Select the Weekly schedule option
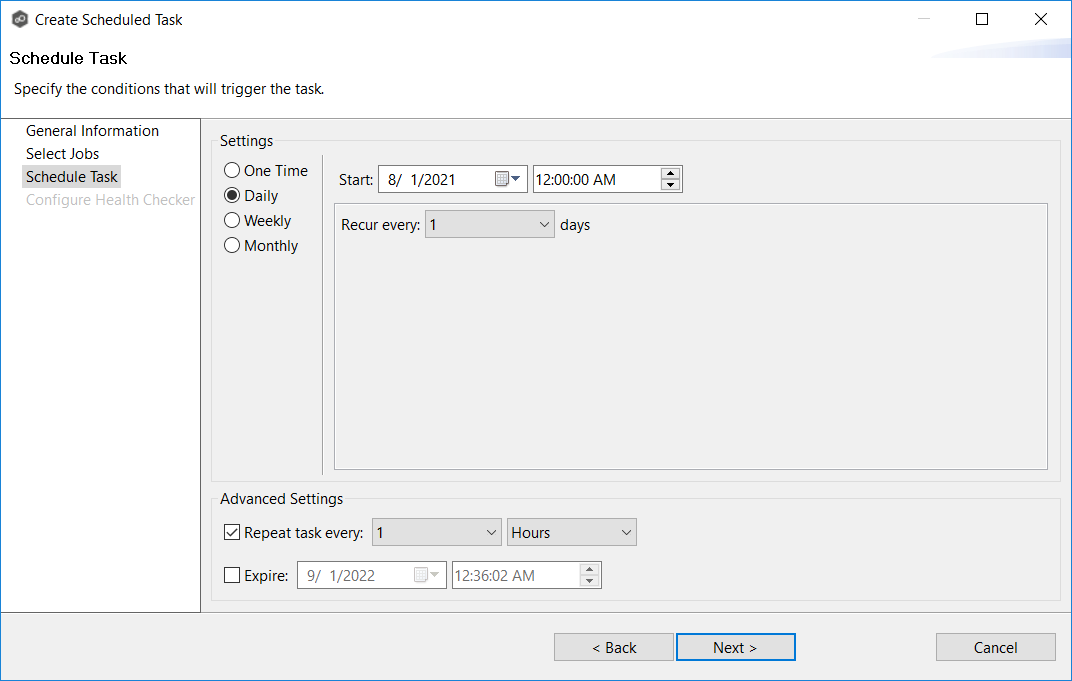 [232, 220]
